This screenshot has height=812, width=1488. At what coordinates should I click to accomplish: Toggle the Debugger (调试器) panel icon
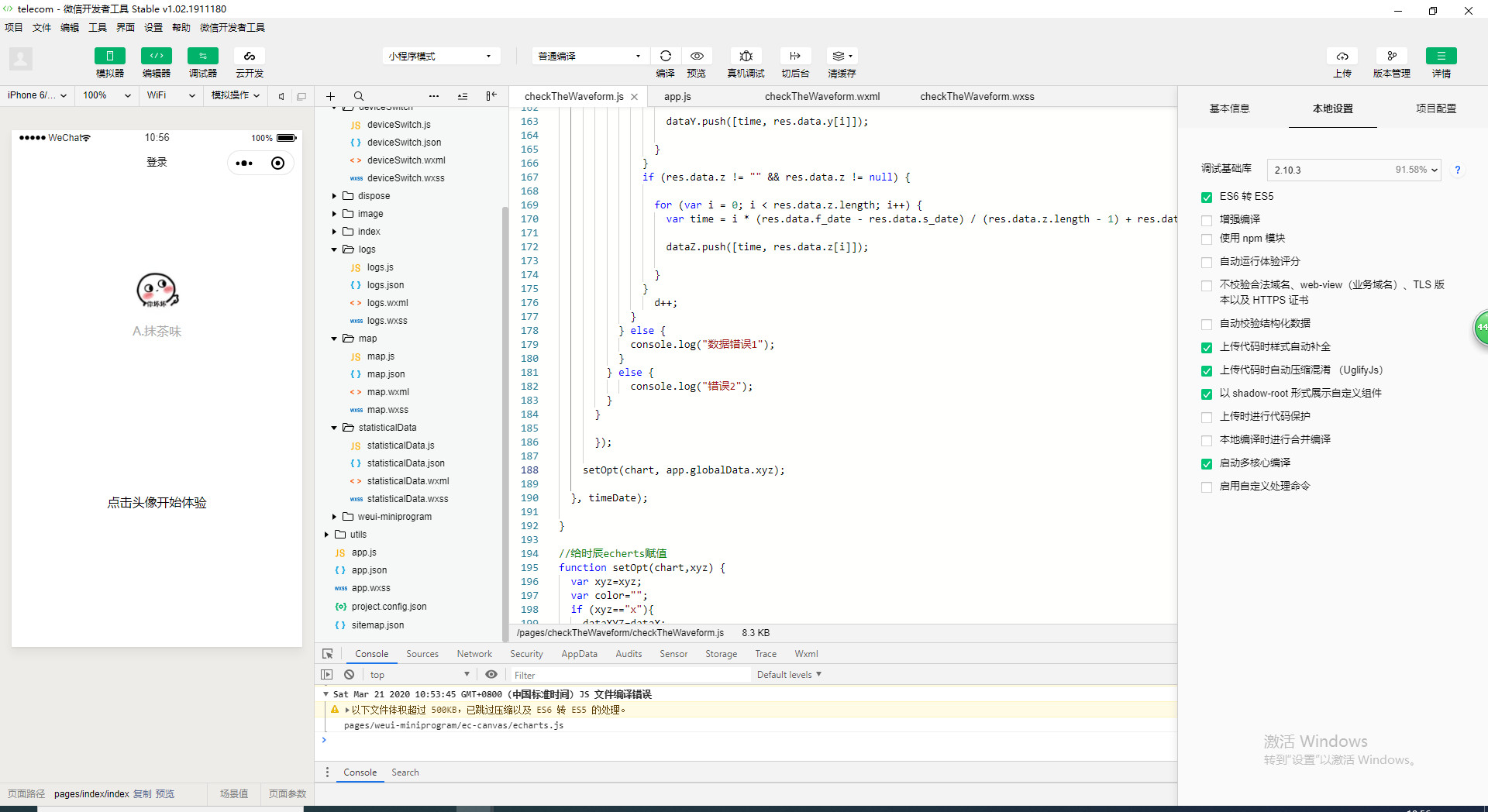click(x=202, y=56)
